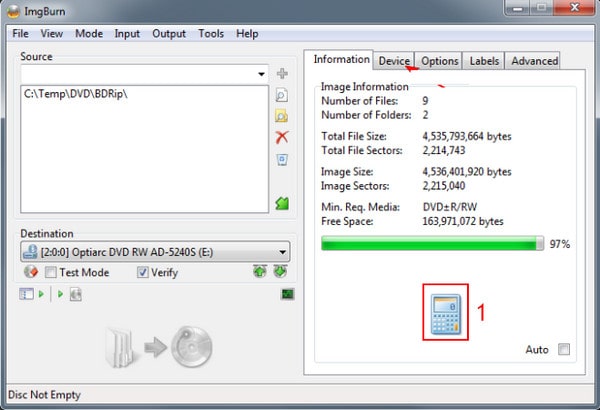Uncheck the Verify checkbox
Viewport: 600px width, 410px height.
[x=143, y=272]
